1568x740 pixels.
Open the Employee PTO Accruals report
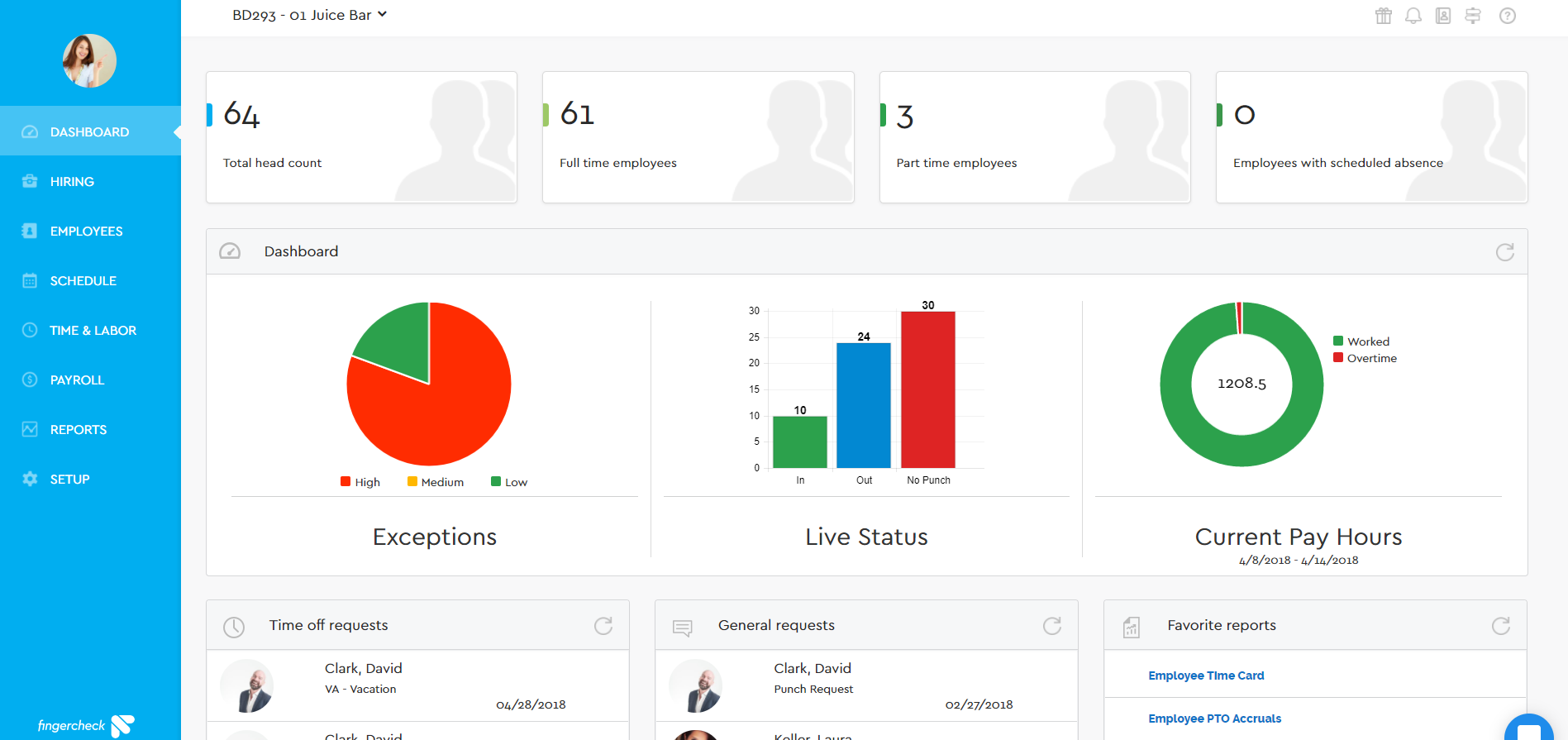pyautogui.click(x=1214, y=719)
